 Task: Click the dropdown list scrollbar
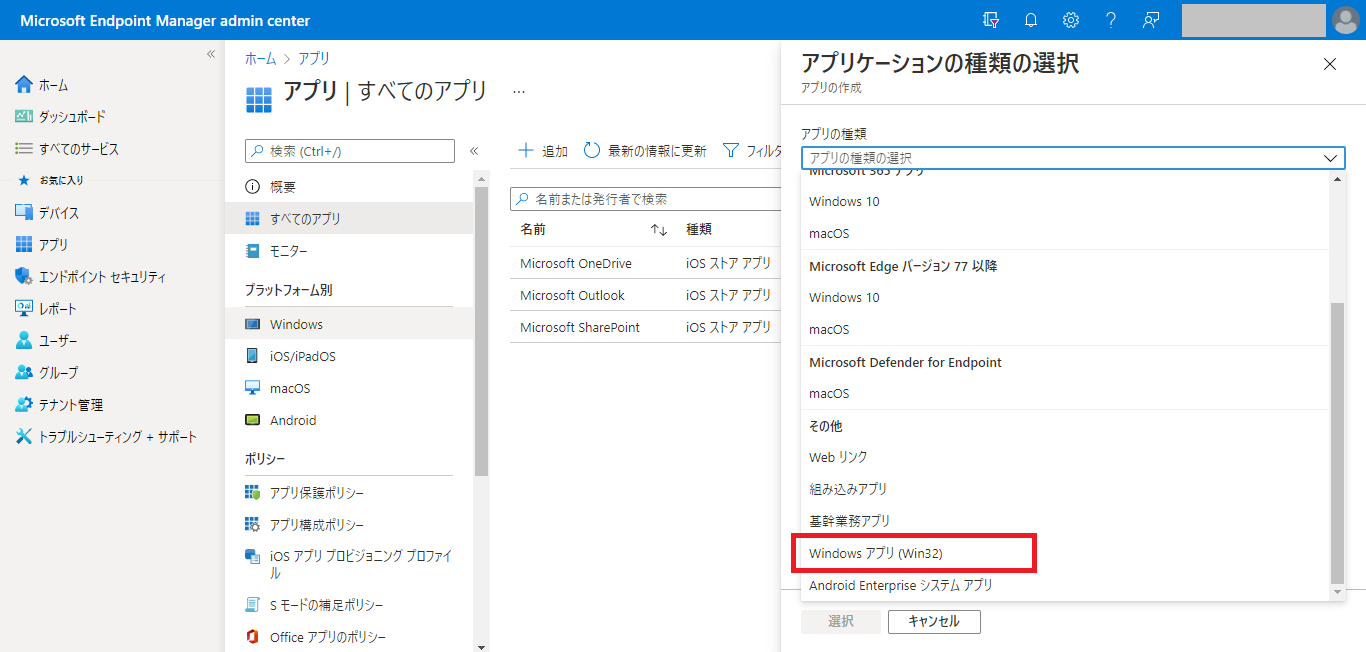[x=1338, y=441]
